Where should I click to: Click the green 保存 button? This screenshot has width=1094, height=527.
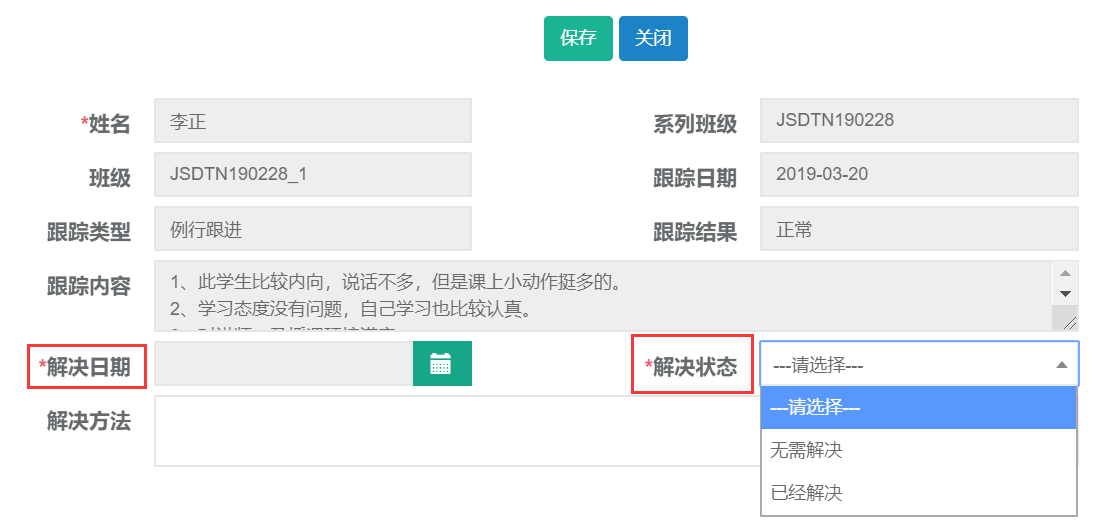[578, 38]
